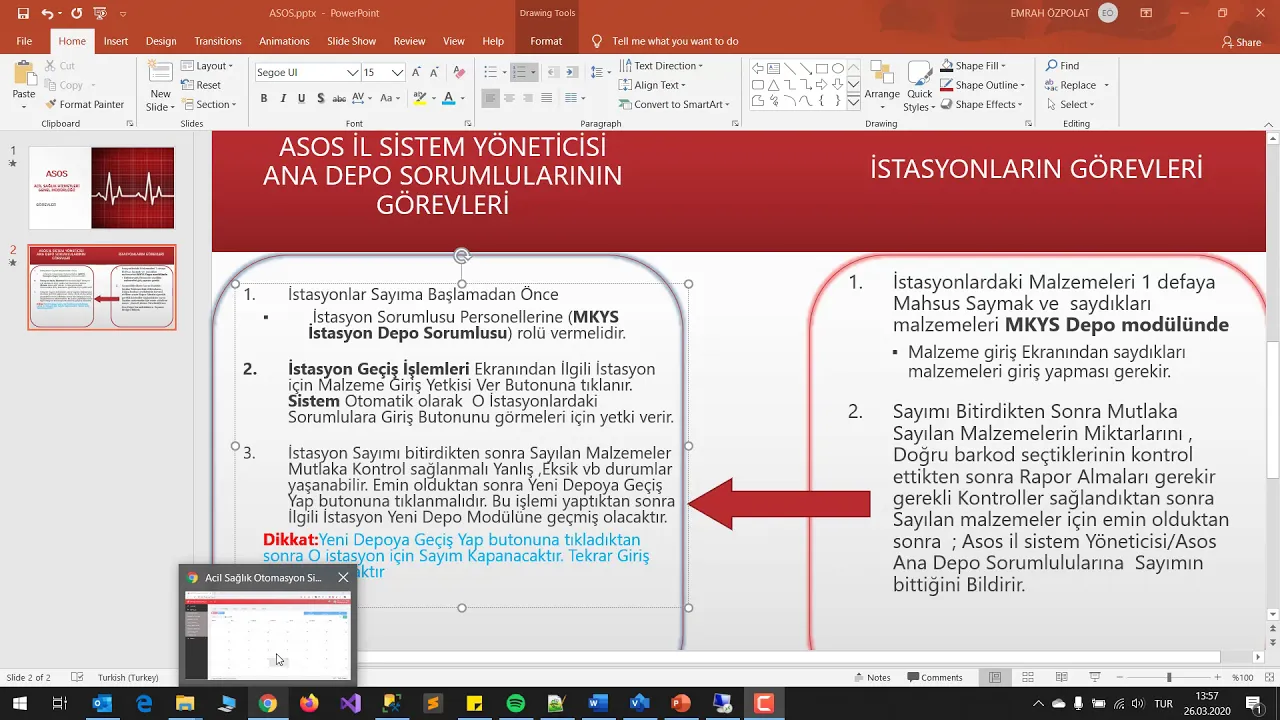Center the text

tap(509, 98)
